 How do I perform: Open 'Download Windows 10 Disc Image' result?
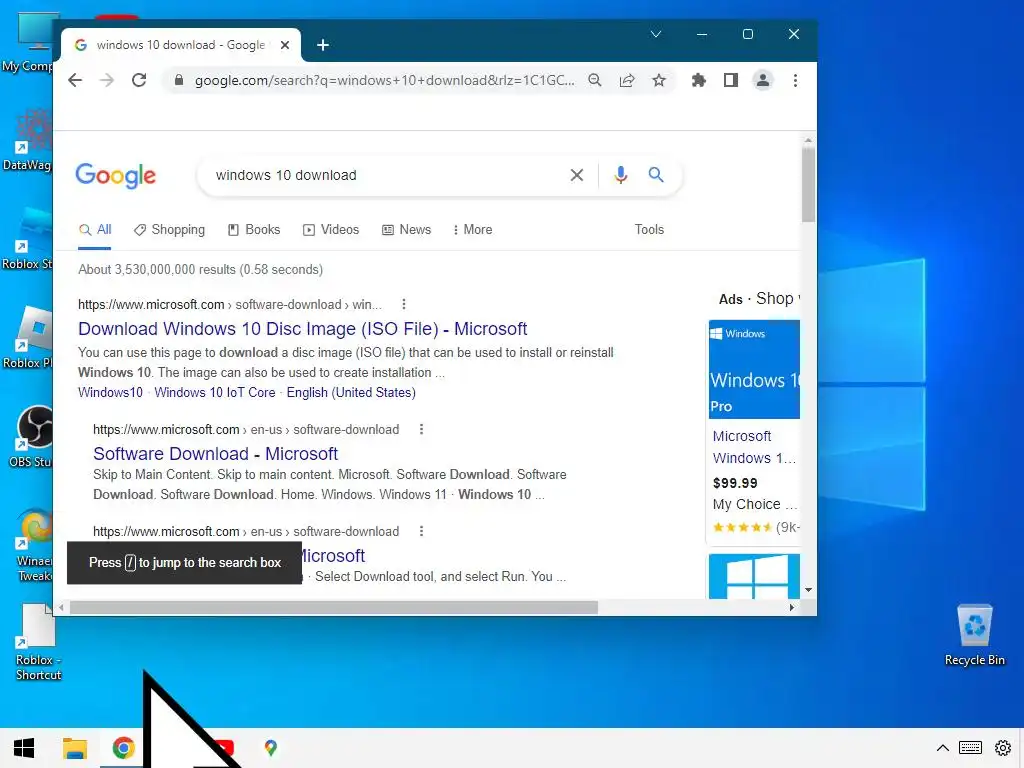pyautogui.click(x=302, y=328)
